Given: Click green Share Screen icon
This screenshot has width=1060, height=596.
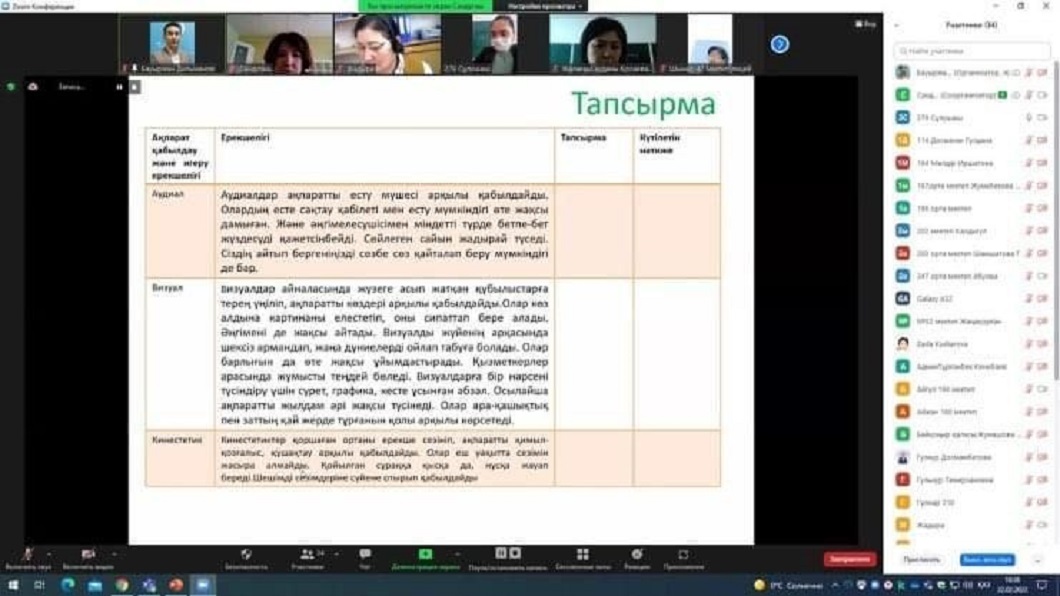Looking at the screenshot, I should click(x=425, y=555).
